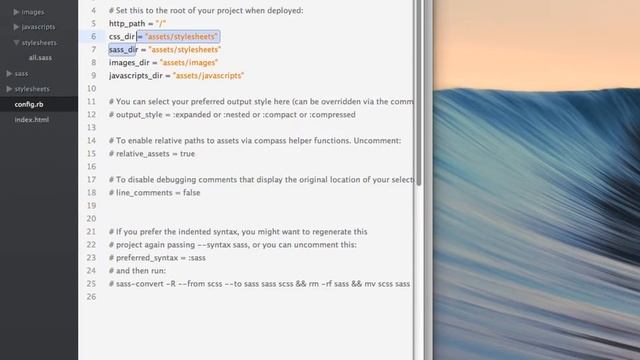Click line number 12 in gutter
Image resolution: width=640 pixels, height=360 pixels.
click(91, 115)
